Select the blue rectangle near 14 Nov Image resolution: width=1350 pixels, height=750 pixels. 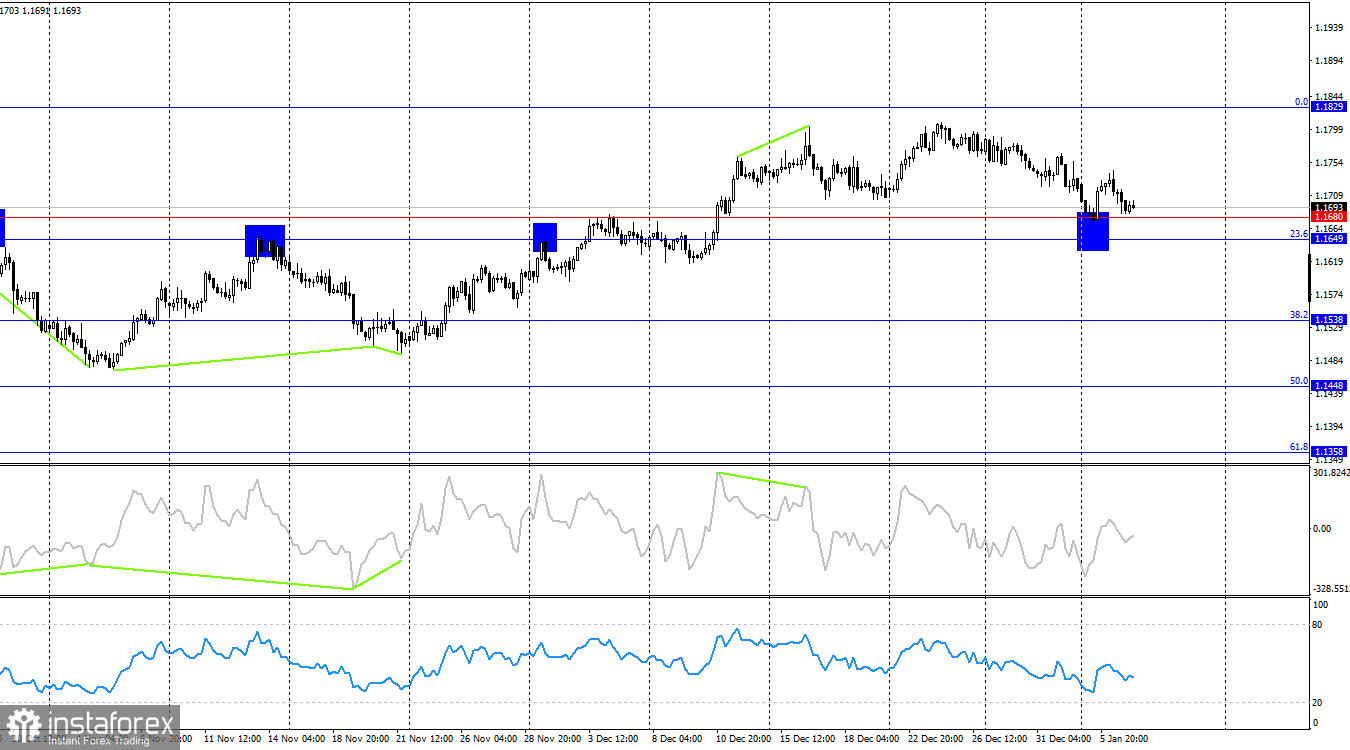point(263,239)
